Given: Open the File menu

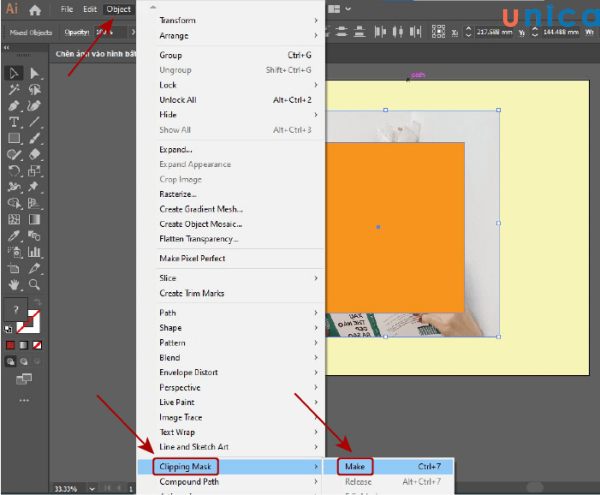Looking at the screenshot, I should click(67, 9).
